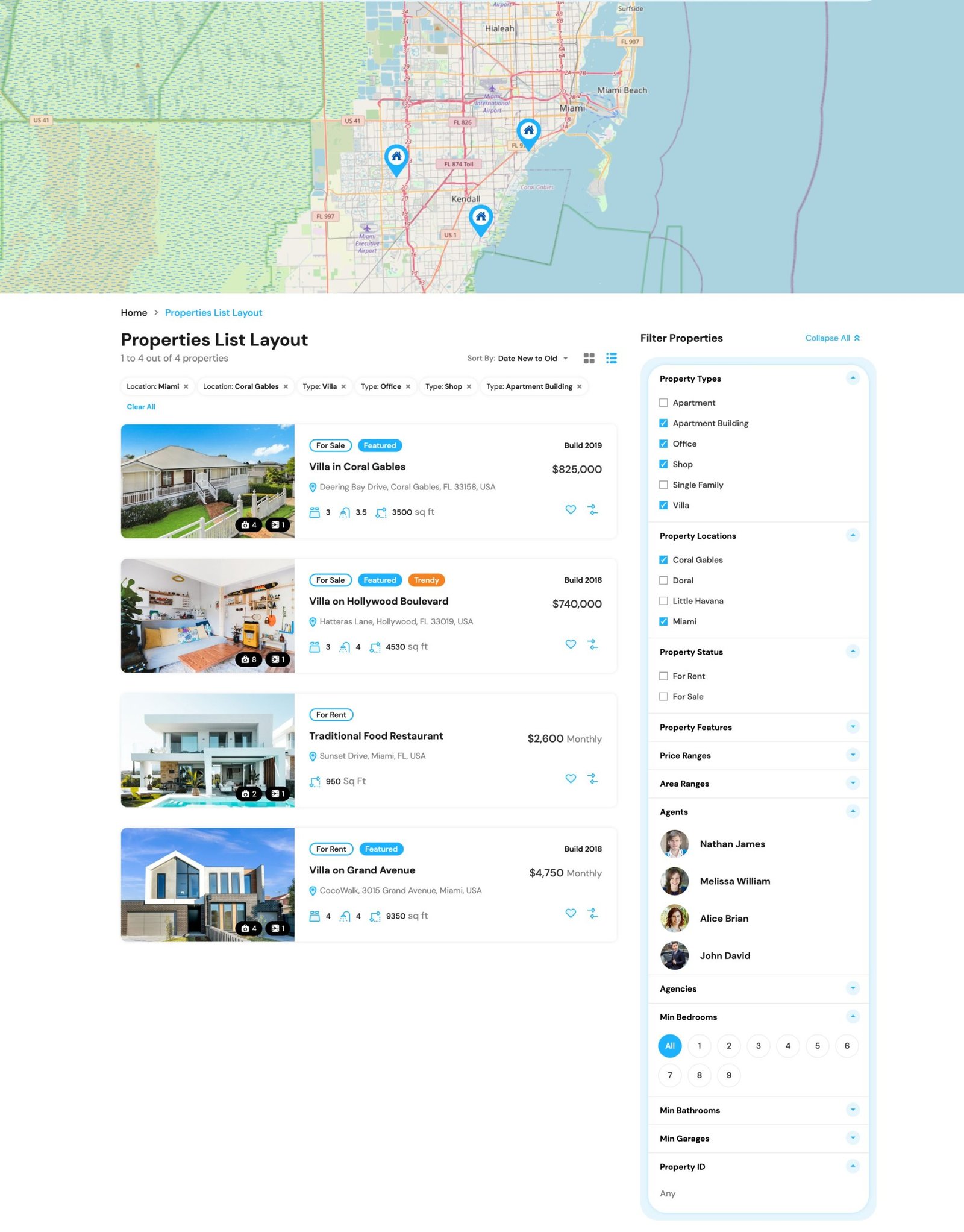Go to Home breadcrumb
The image size is (964, 1232).
134,313
